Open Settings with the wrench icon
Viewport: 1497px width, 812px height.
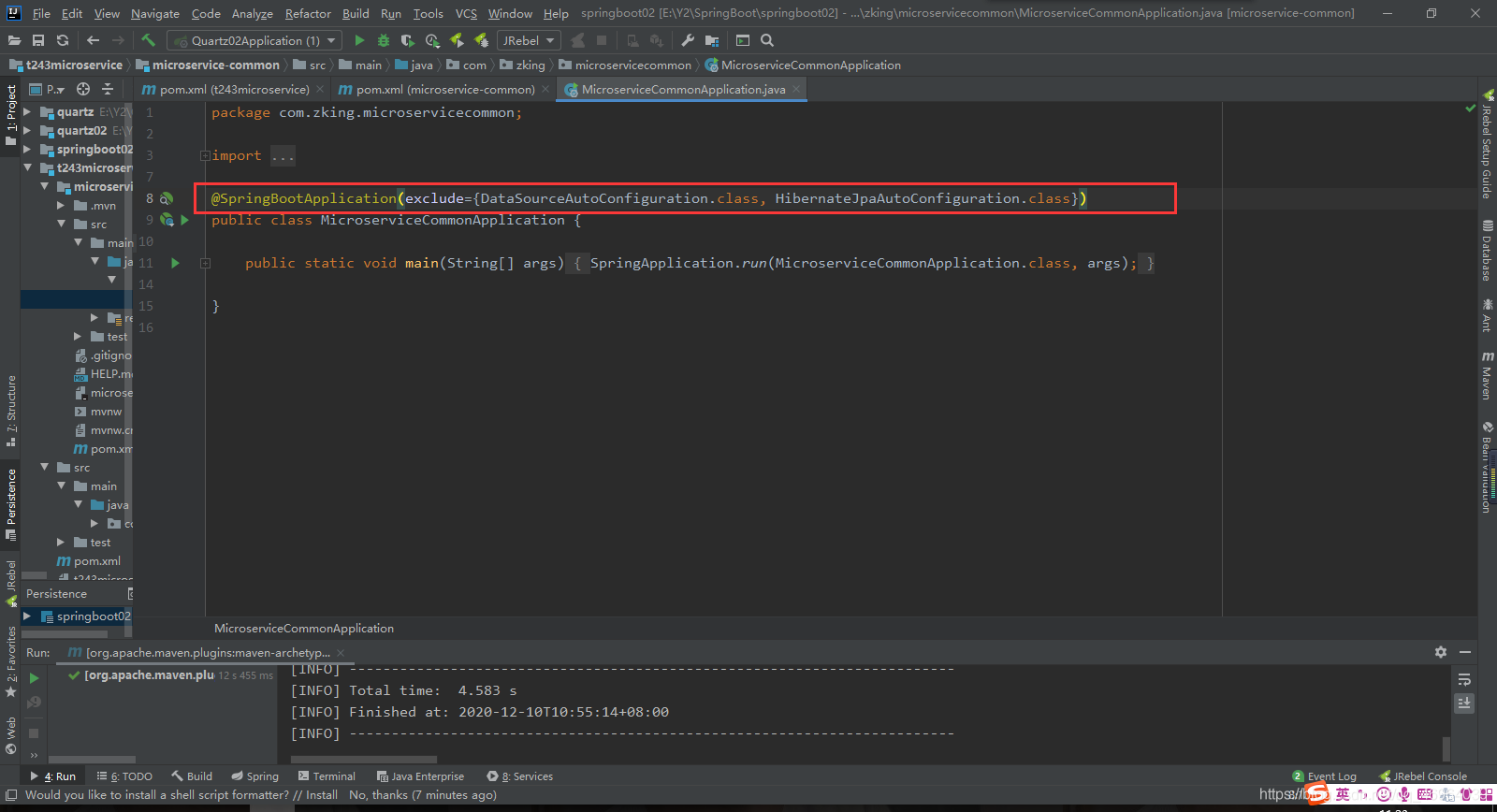pyautogui.click(x=688, y=40)
